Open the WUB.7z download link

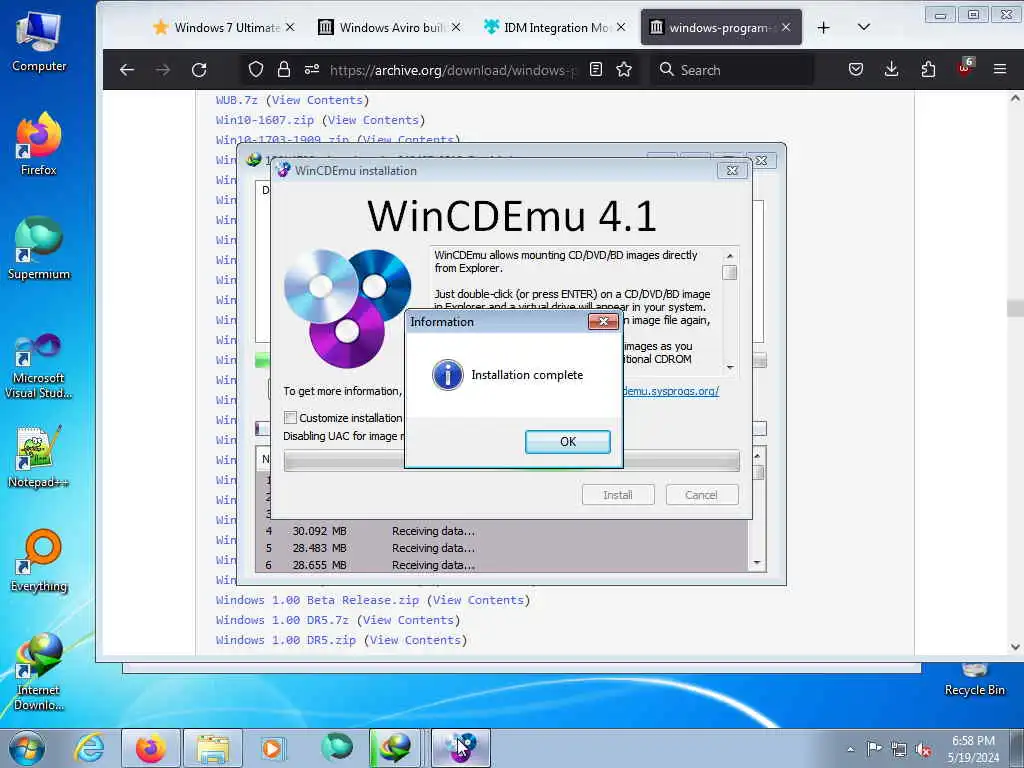[236, 100]
